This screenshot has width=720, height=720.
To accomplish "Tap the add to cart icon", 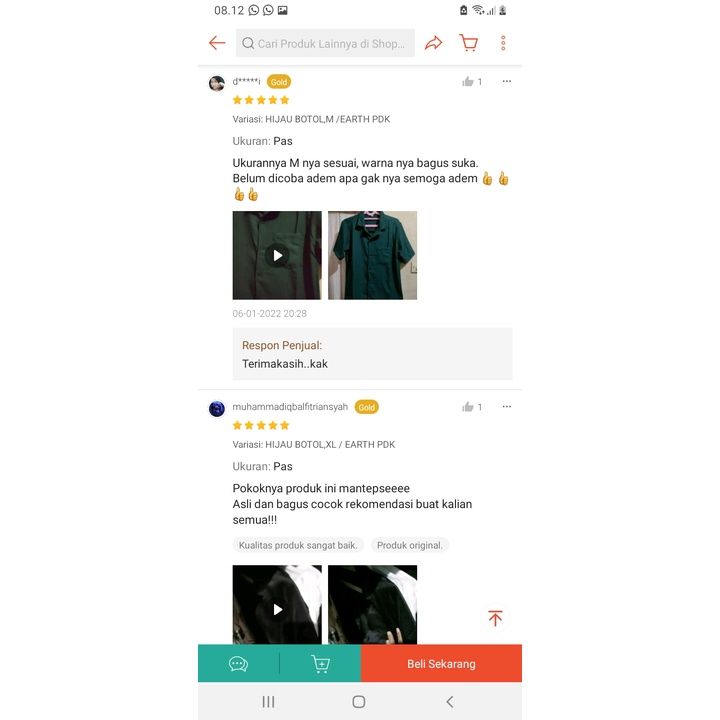I will [320, 664].
